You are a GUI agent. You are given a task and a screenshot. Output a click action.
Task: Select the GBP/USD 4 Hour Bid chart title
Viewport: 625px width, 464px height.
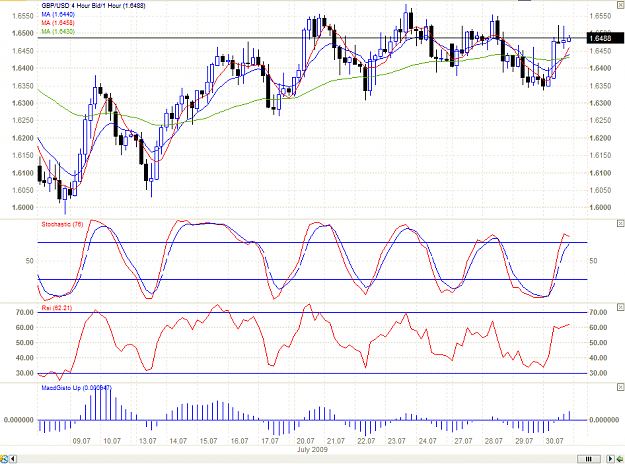point(93,6)
